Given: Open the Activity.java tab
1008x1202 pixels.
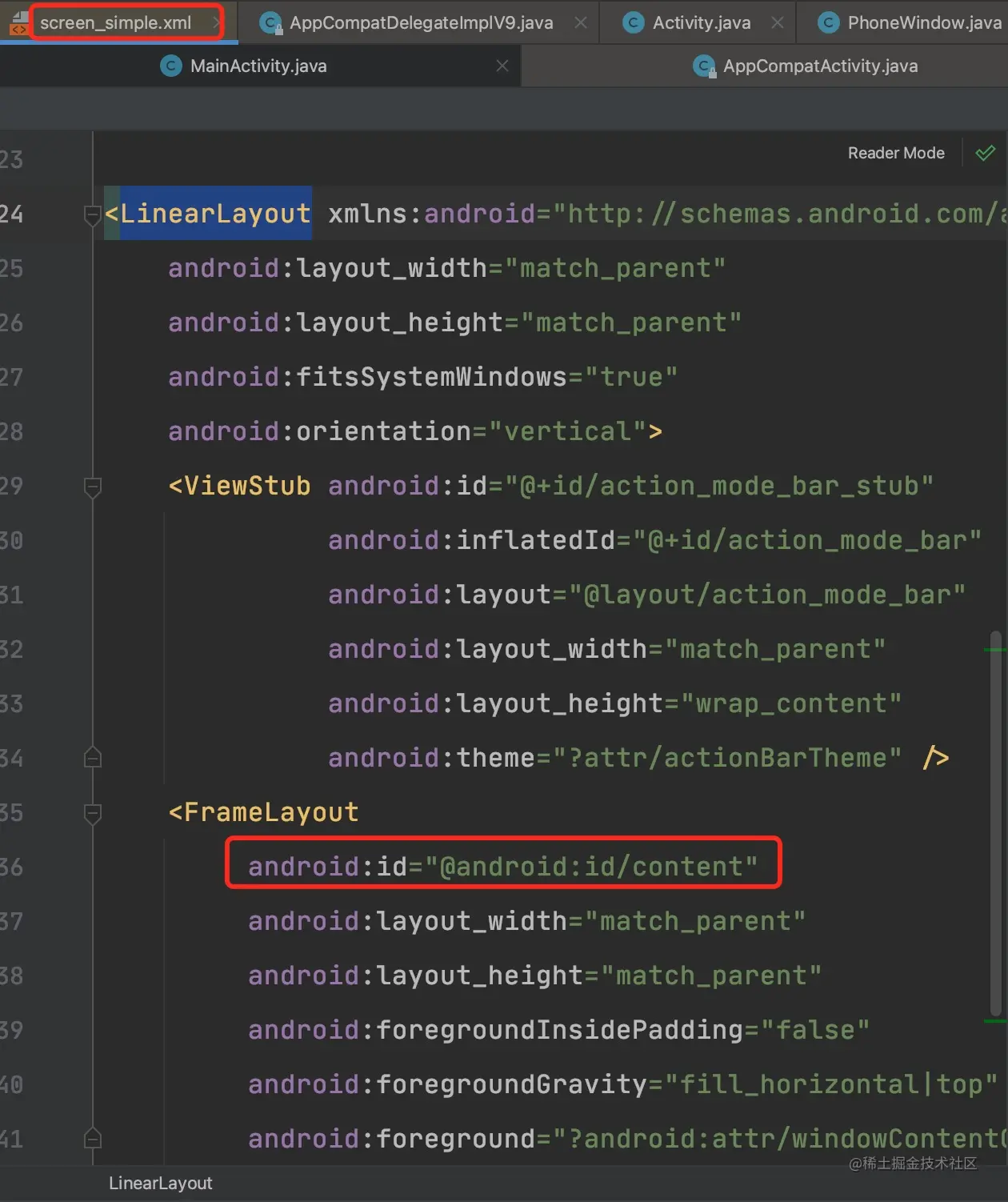Looking at the screenshot, I should (702, 22).
